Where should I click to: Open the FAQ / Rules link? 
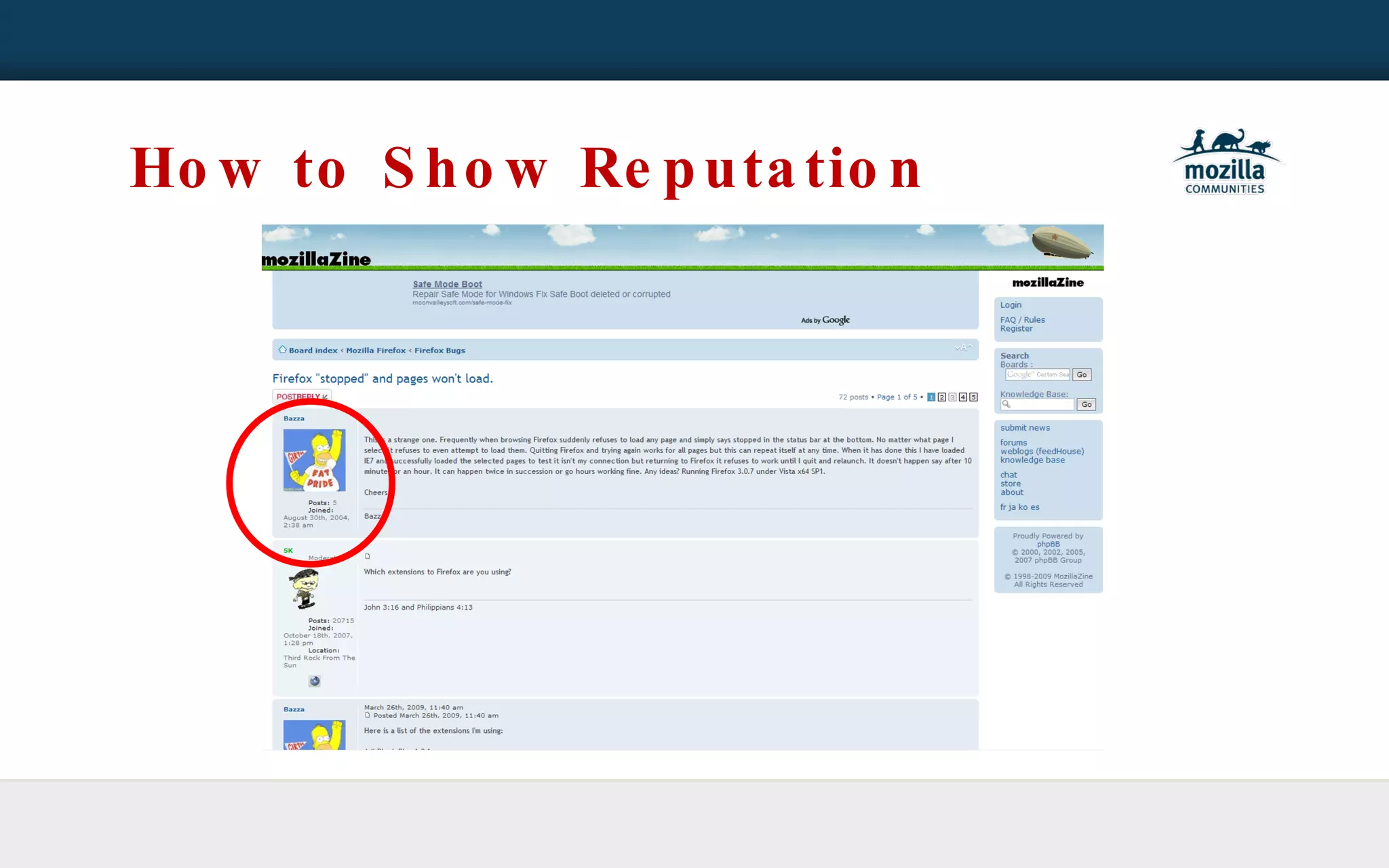tap(1023, 320)
